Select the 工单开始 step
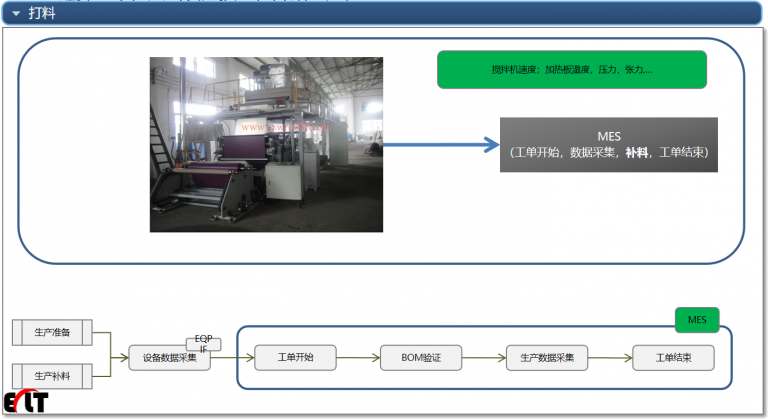This screenshot has height=419, width=768. (295, 357)
